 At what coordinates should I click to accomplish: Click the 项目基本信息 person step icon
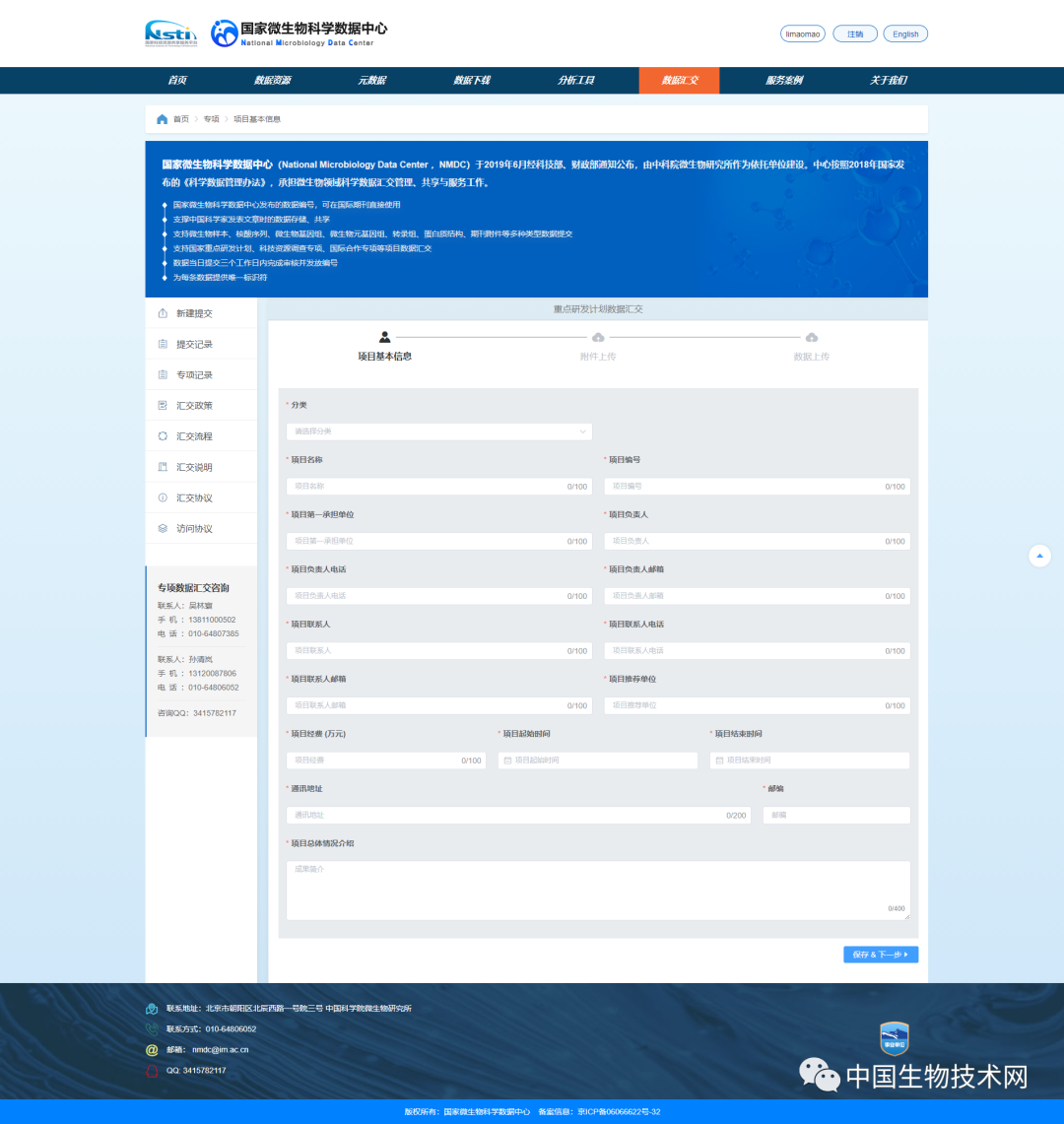[x=384, y=338]
